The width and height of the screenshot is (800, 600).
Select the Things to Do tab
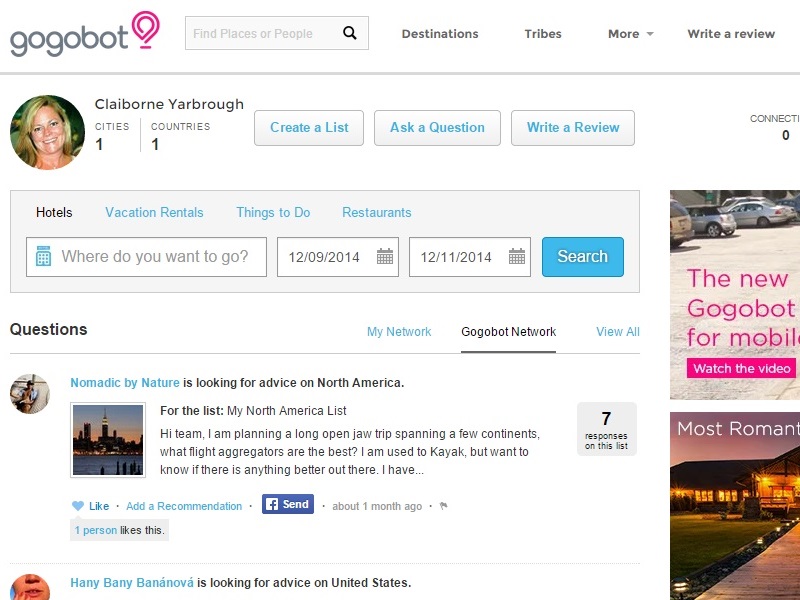[273, 212]
